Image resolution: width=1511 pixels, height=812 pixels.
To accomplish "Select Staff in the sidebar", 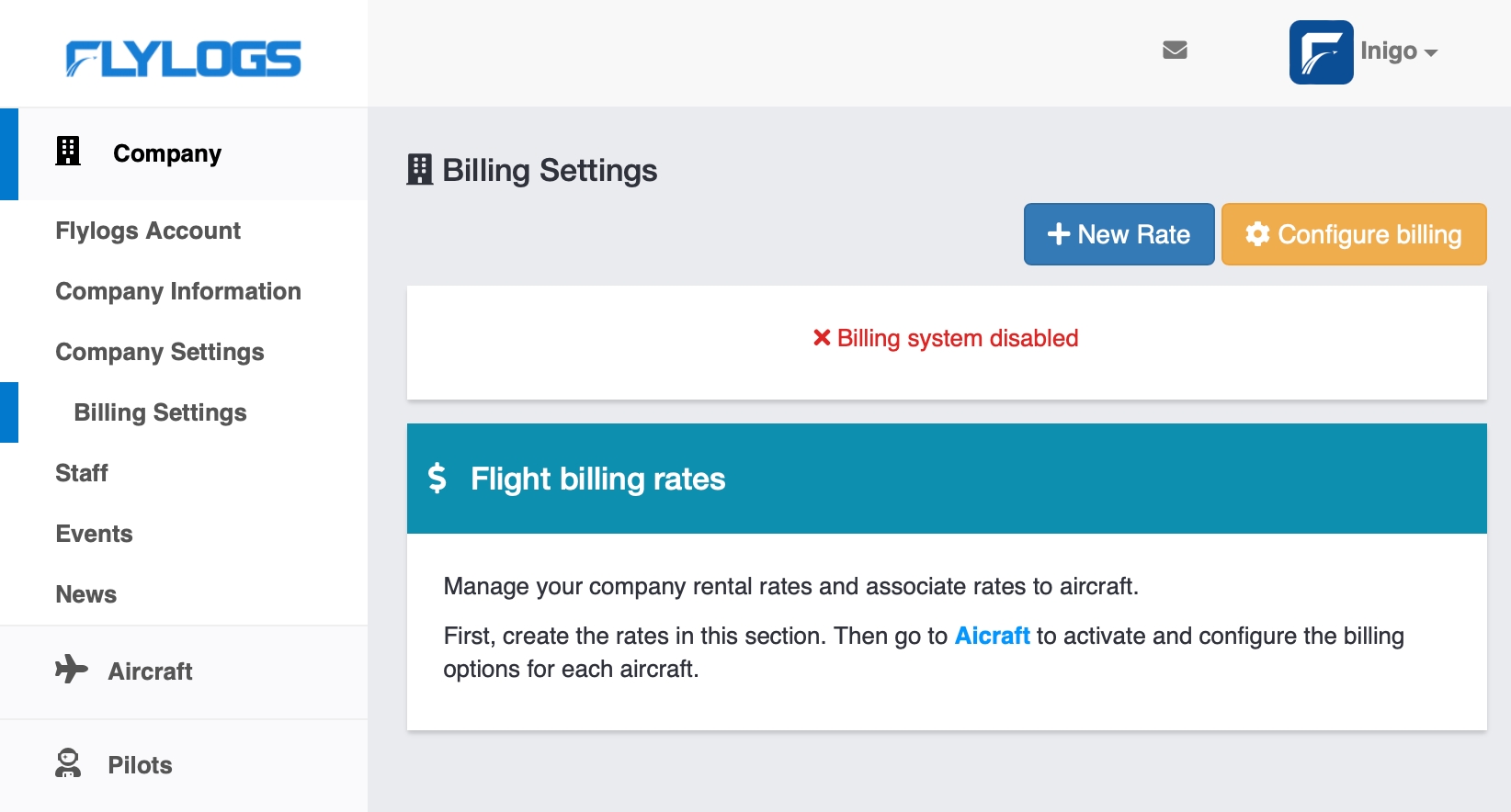I will pos(82,473).
